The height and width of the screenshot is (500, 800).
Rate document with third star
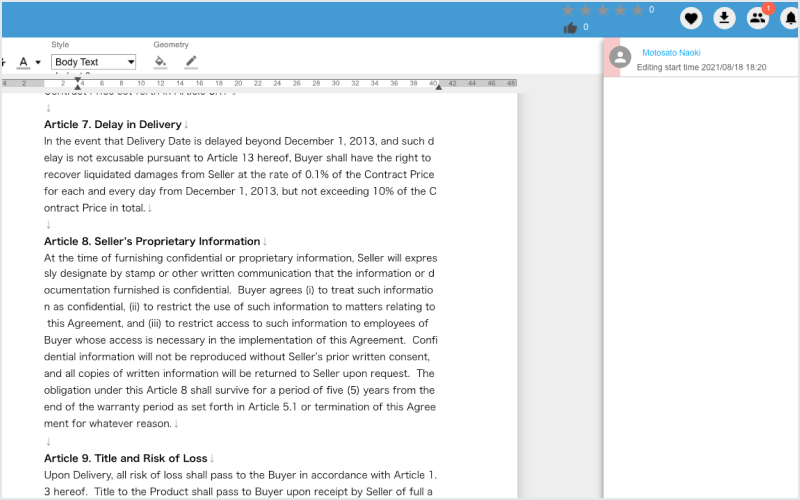tap(603, 10)
